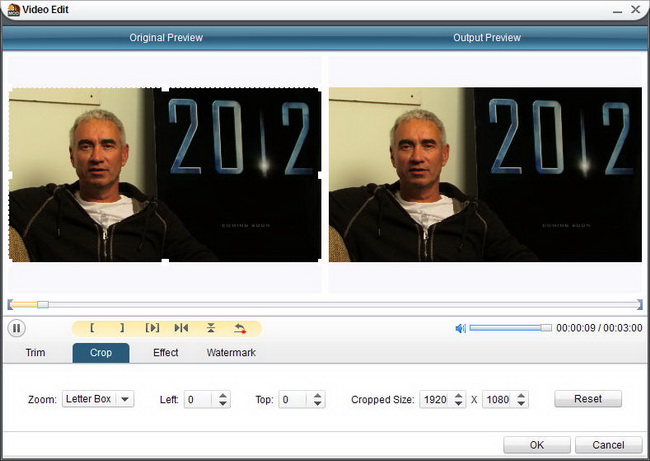Click the crop frame bottom-center handle
This screenshot has height=461, width=650.
165,261
